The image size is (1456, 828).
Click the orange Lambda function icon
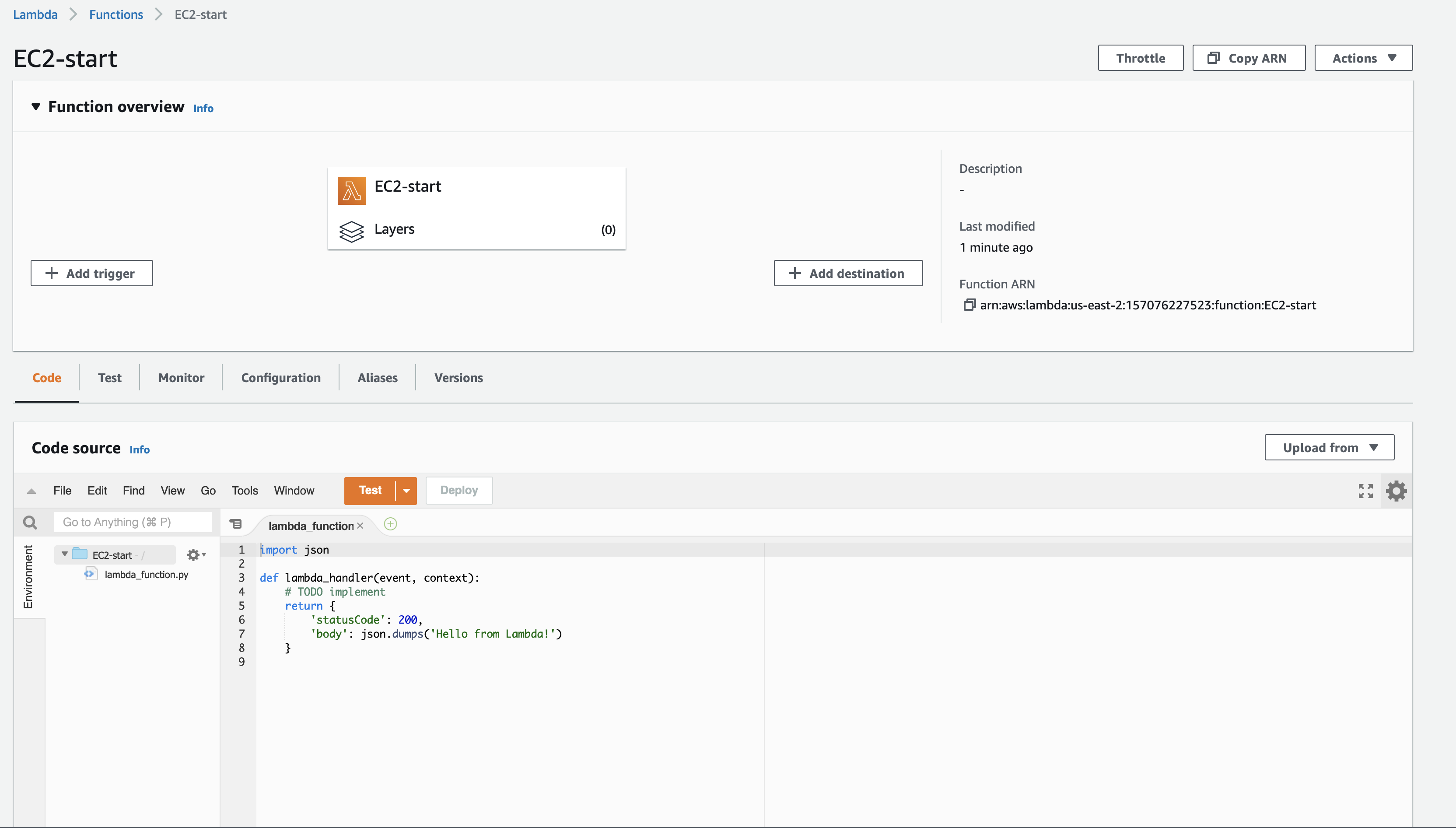(351, 190)
